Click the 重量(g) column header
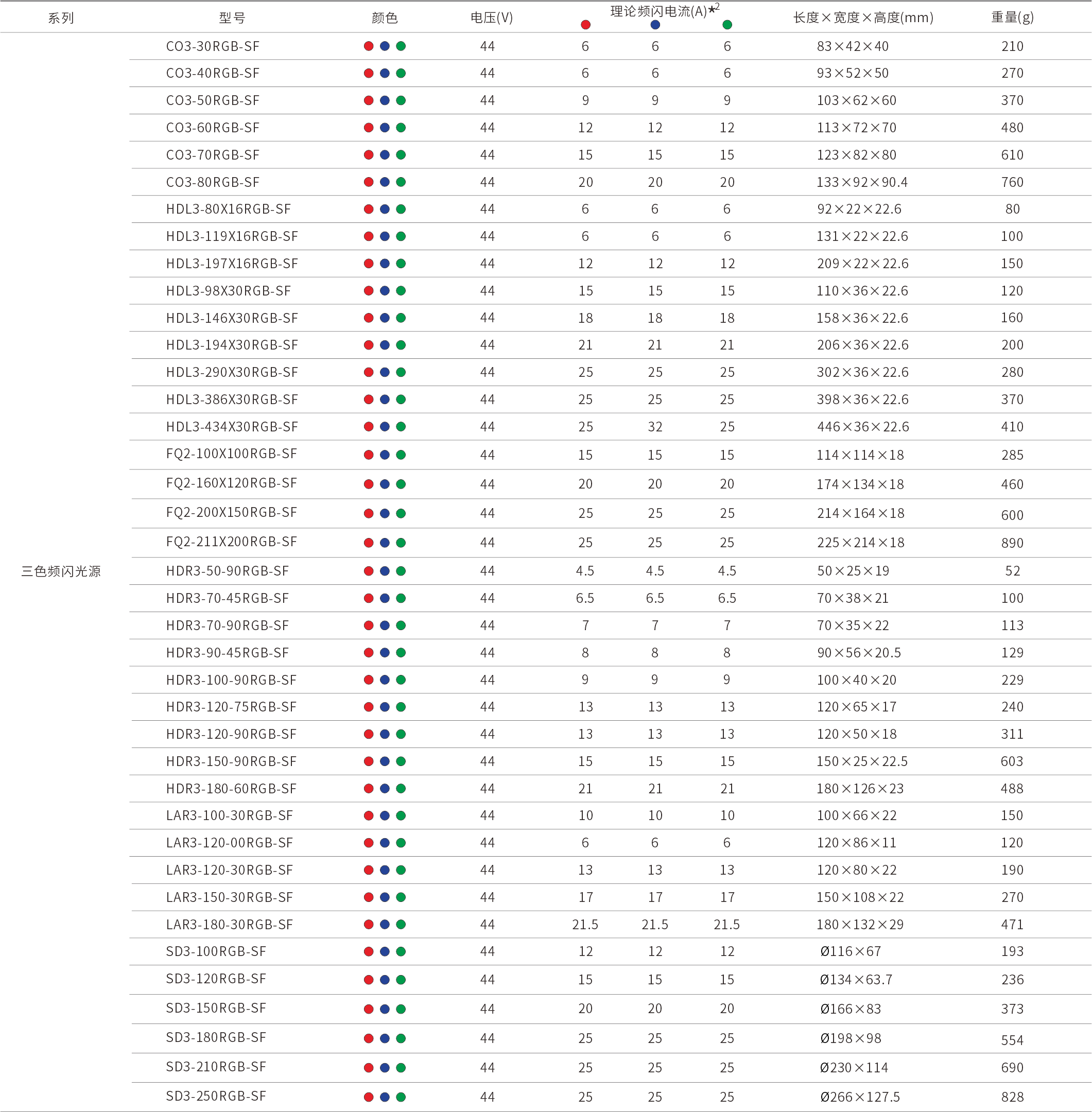The width and height of the screenshot is (1092, 1112). 1012,17
